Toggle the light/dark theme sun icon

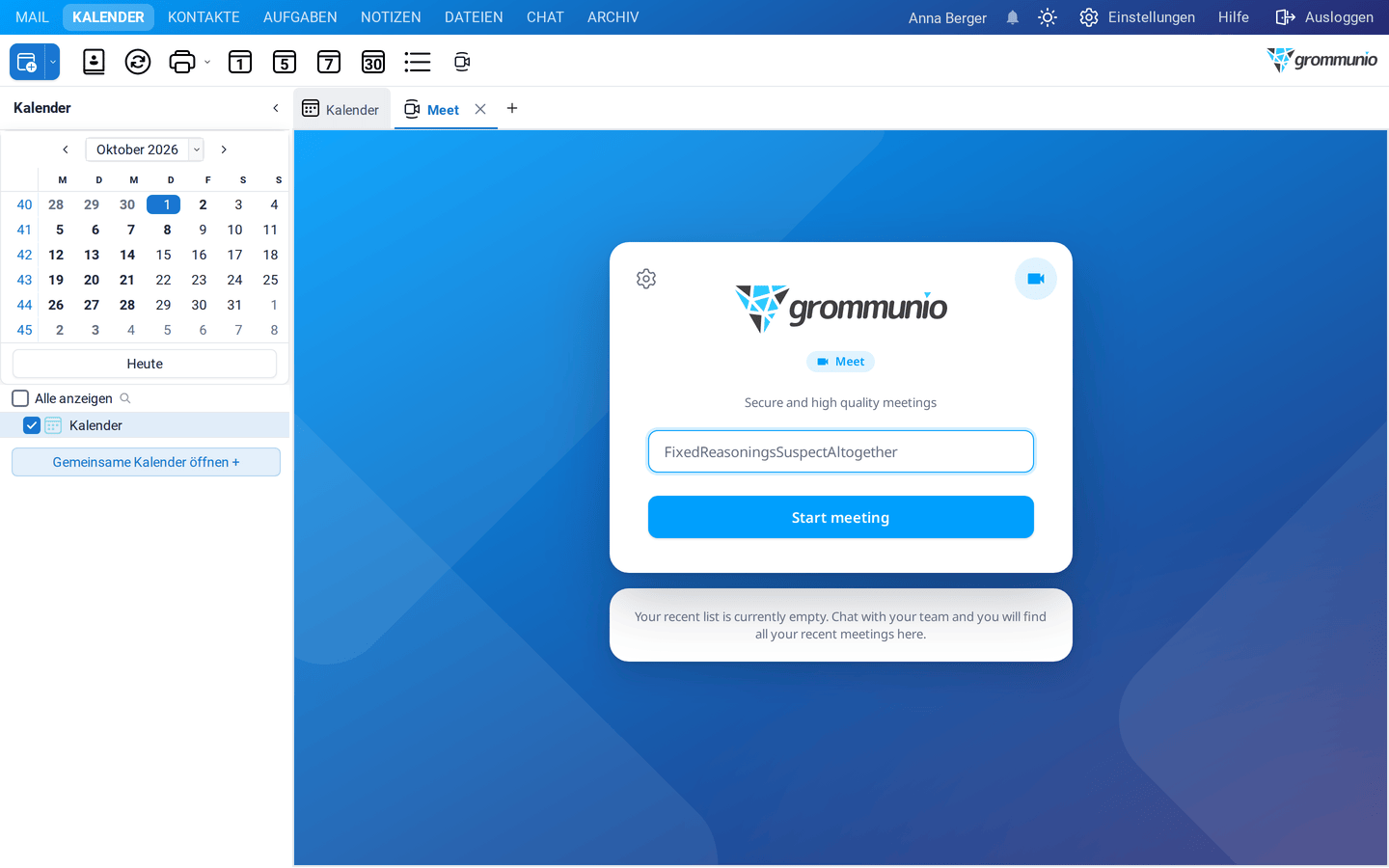tap(1048, 17)
